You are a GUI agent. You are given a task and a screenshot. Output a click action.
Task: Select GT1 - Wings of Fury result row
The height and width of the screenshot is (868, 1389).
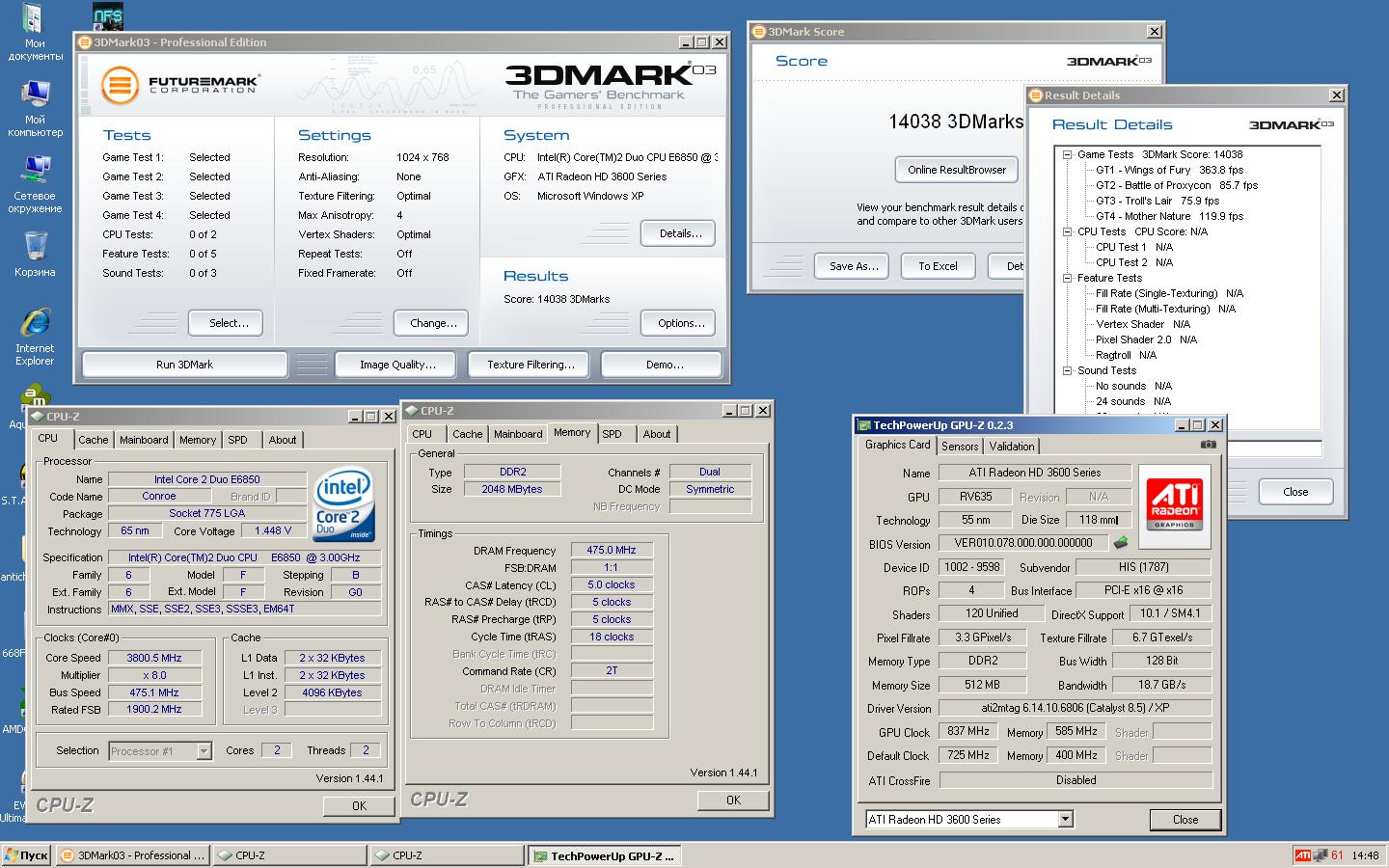click(1169, 170)
